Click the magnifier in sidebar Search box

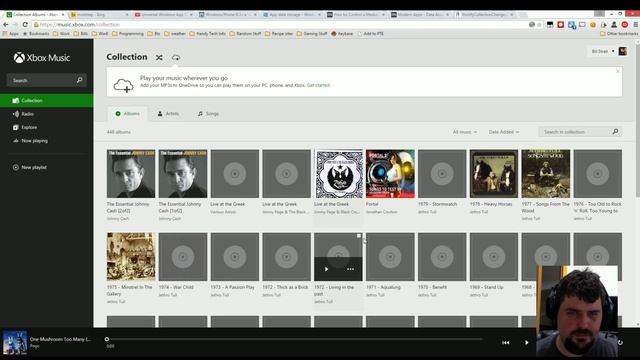coord(80,80)
